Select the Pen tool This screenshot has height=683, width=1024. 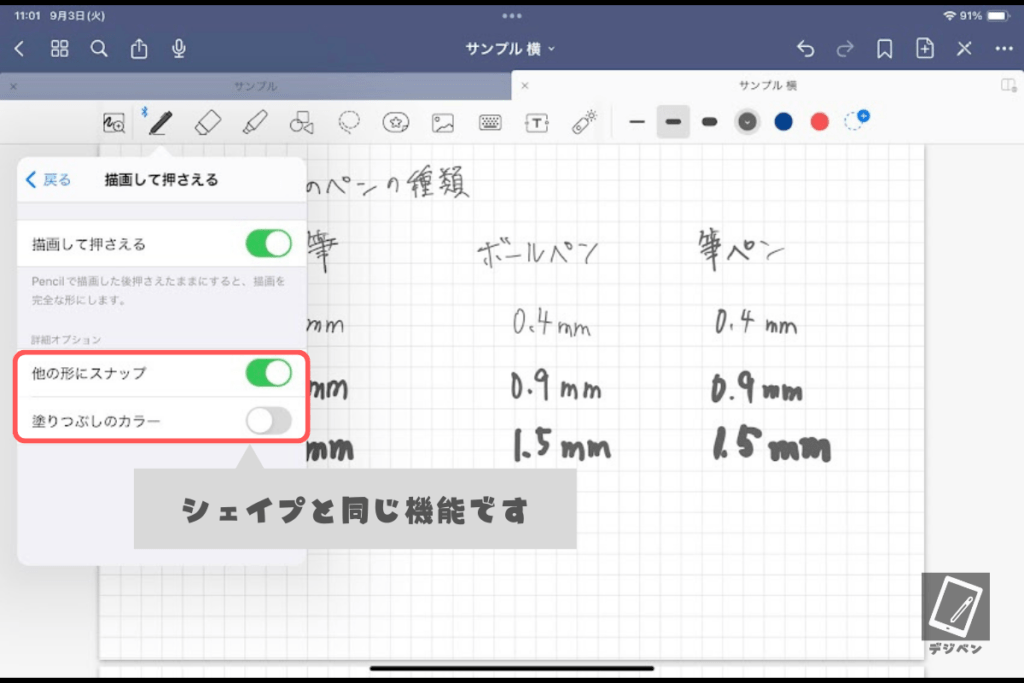coord(160,123)
